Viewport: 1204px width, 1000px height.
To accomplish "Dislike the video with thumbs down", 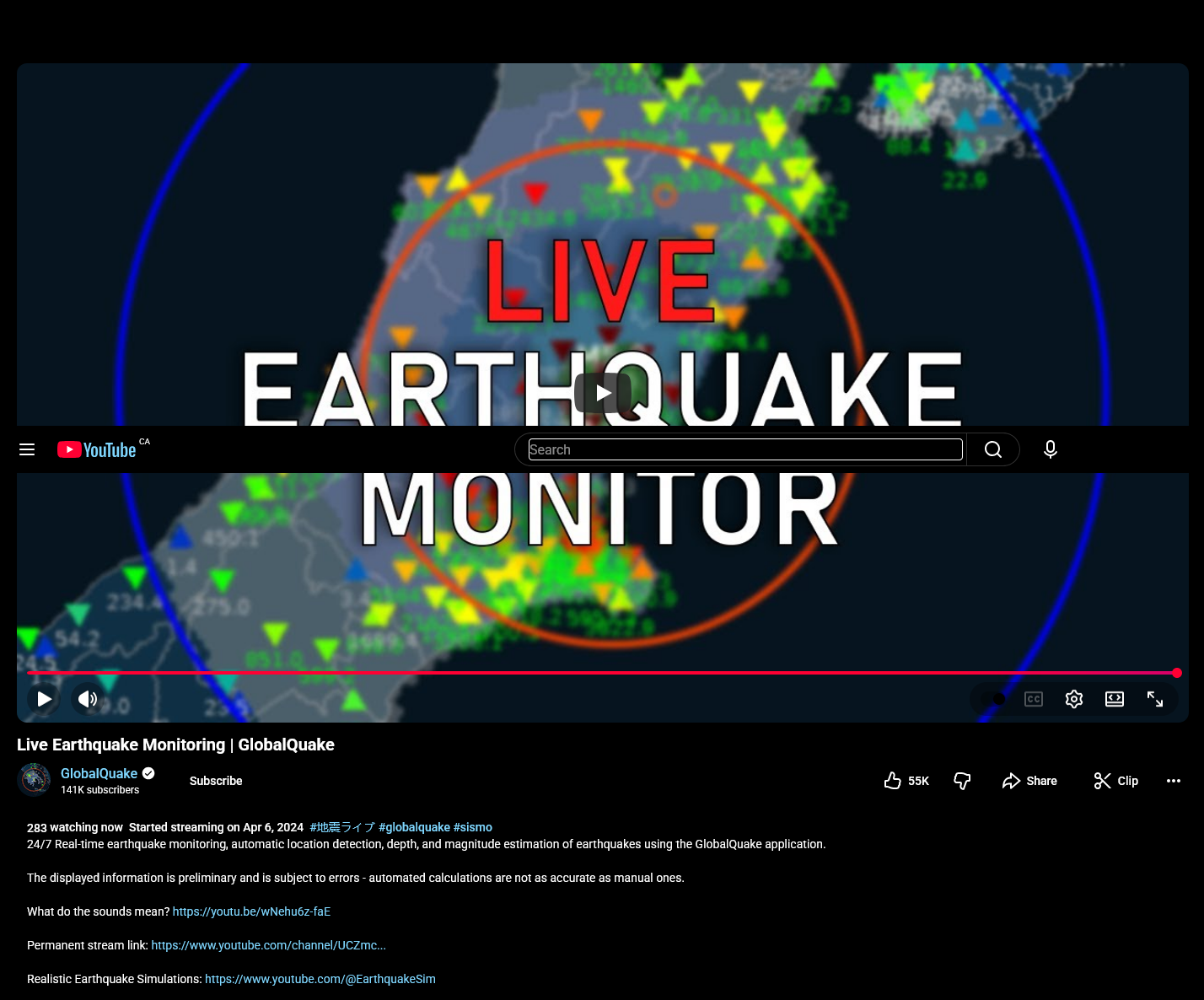I will click(x=962, y=781).
